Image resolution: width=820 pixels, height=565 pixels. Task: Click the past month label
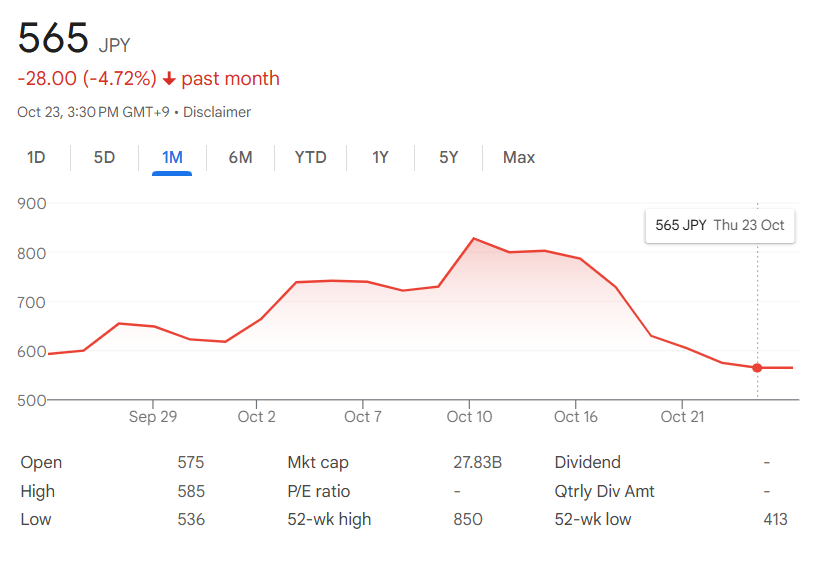tap(230, 78)
